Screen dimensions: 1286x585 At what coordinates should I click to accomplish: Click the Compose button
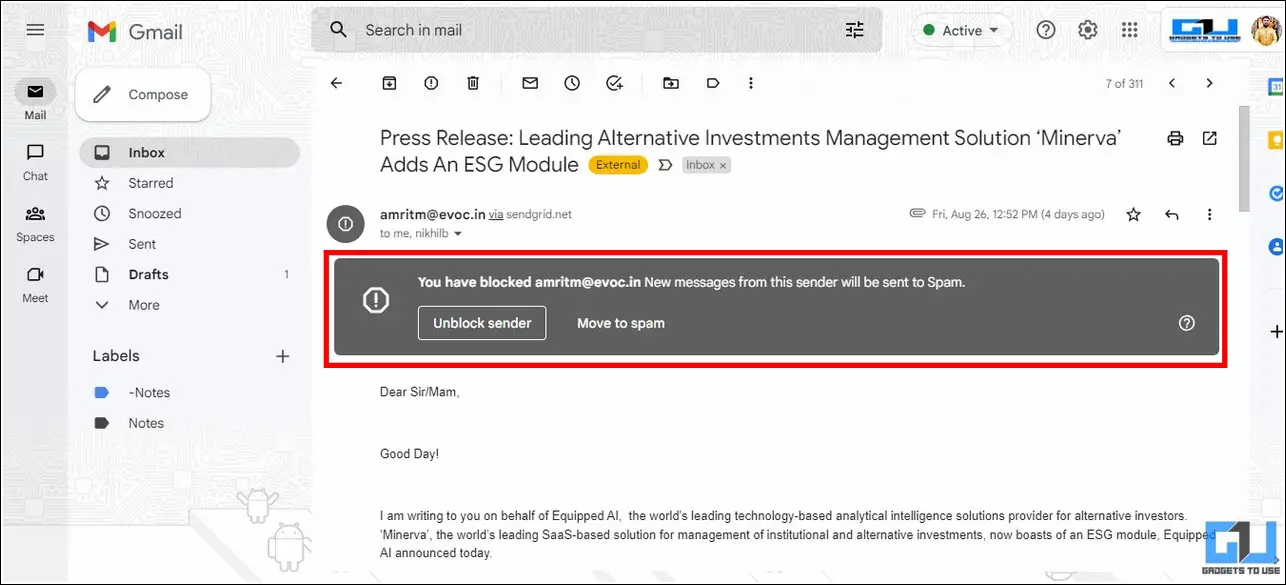[x=143, y=95]
